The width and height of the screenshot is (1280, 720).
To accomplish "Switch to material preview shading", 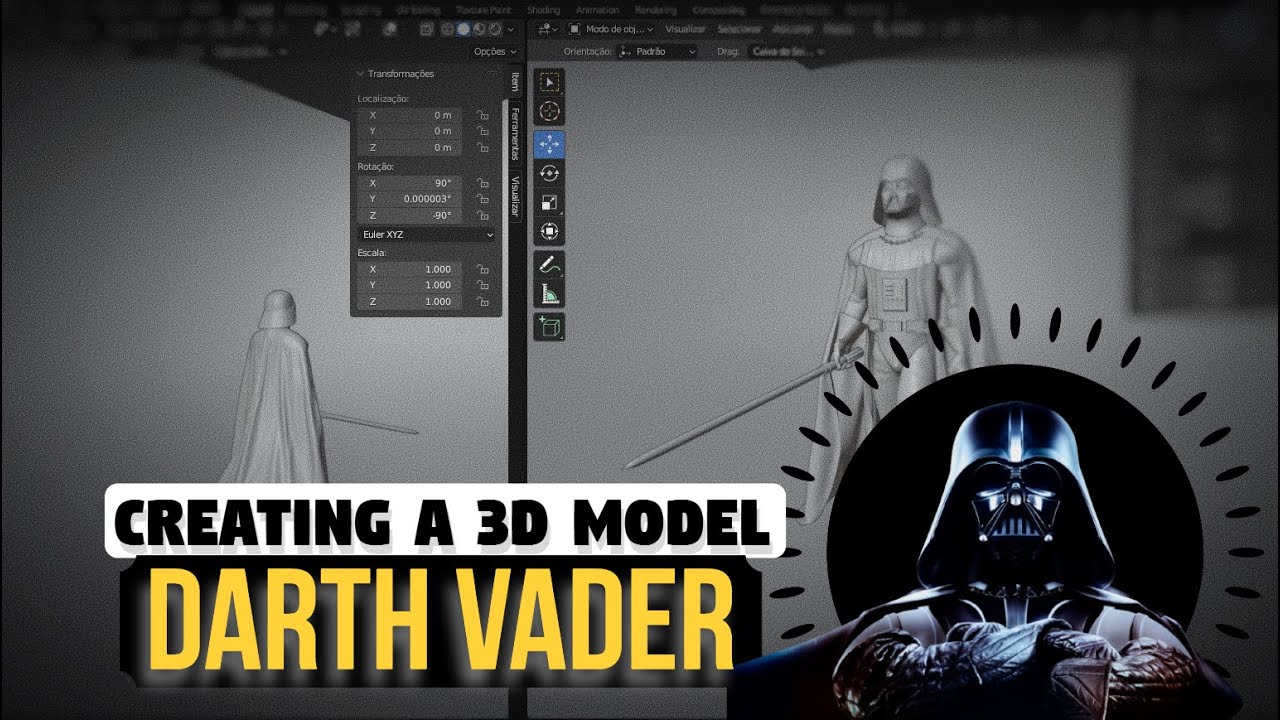I will pyautogui.click(x=479, y=29).
